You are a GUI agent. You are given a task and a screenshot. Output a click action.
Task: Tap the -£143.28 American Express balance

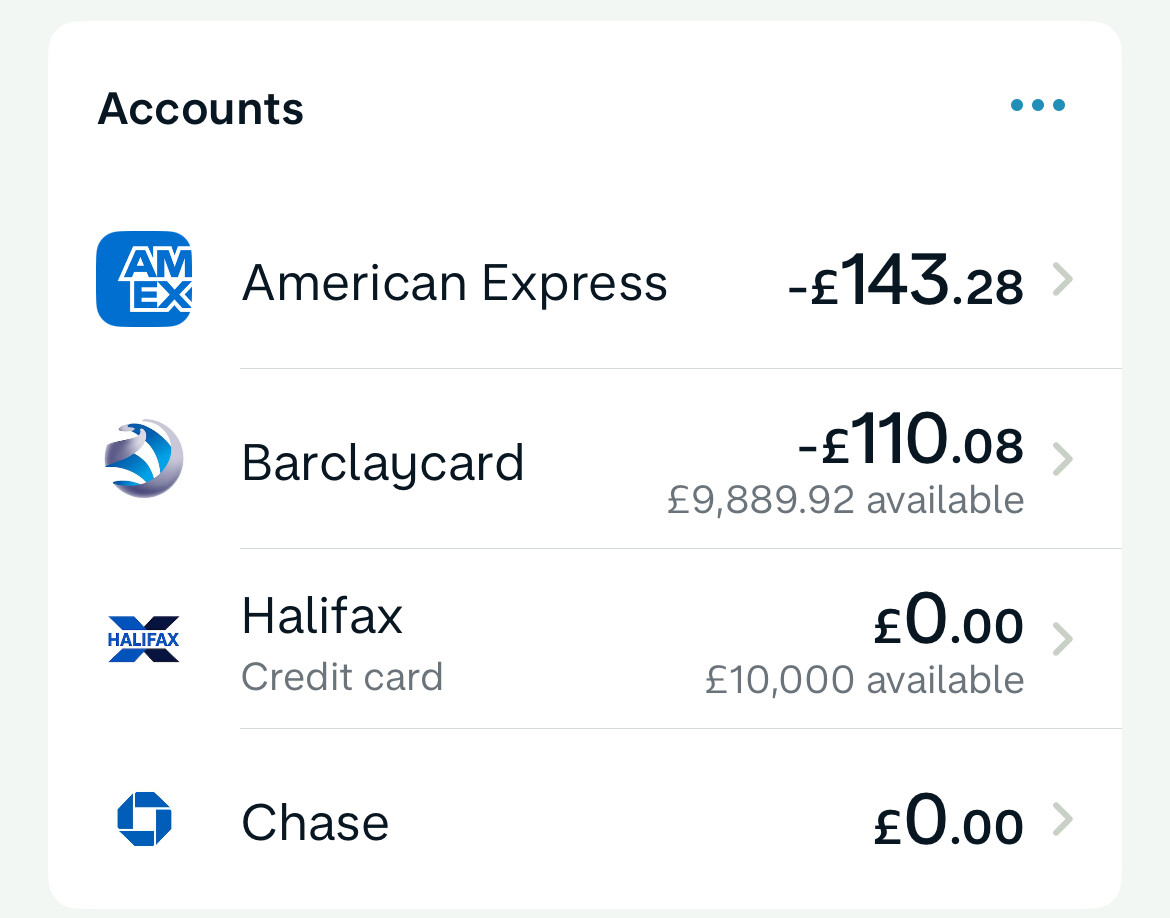pos(905,283)
